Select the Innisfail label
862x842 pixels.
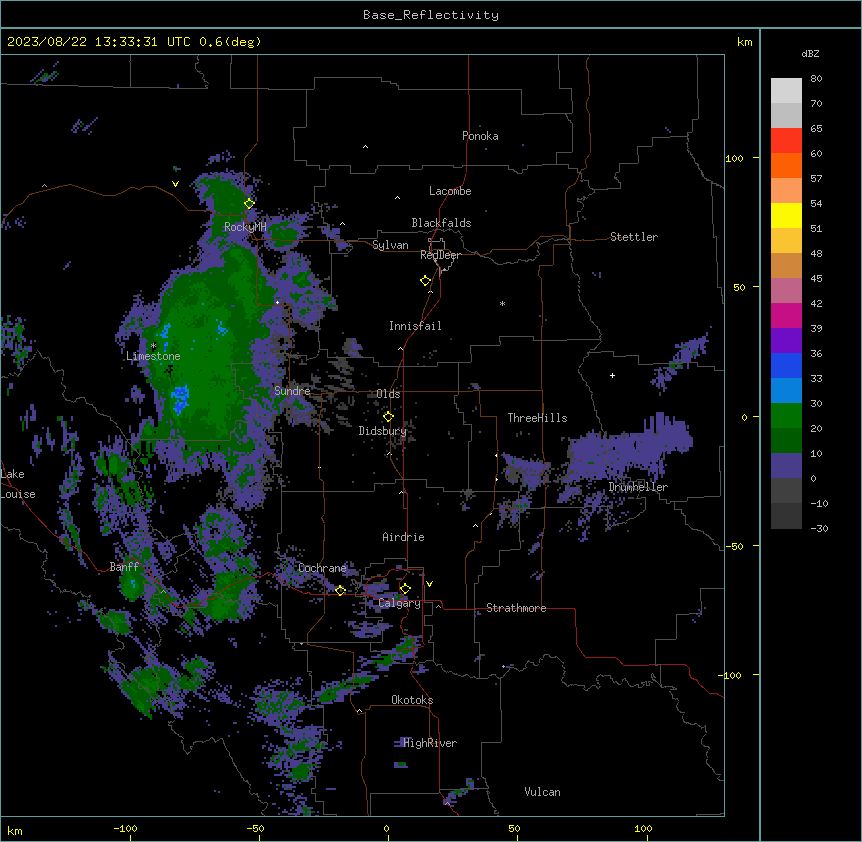point(415,326)
